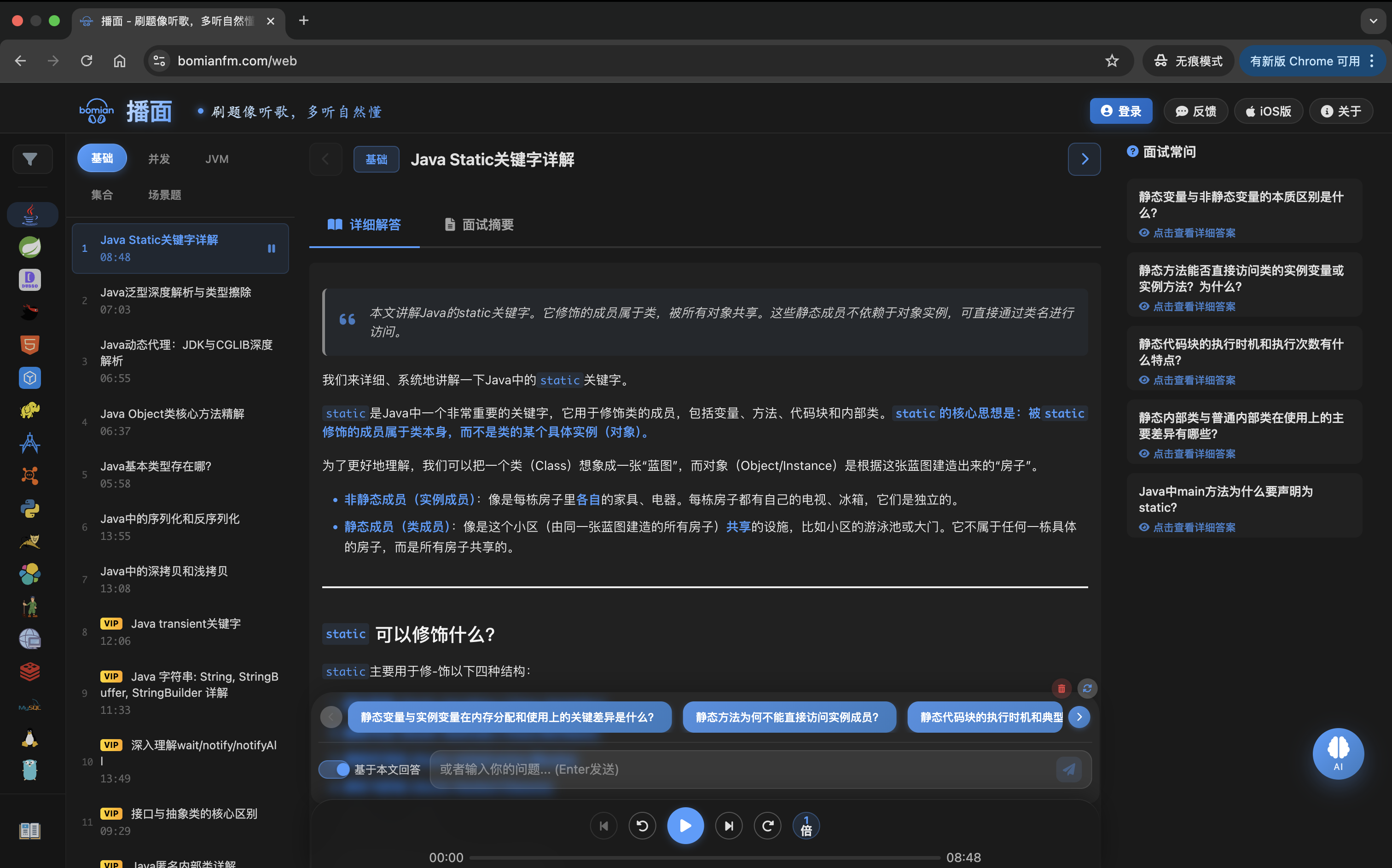The image size is (1392, 868).
Task: Select the Linux penguin icon
Action: coord(29,738)
